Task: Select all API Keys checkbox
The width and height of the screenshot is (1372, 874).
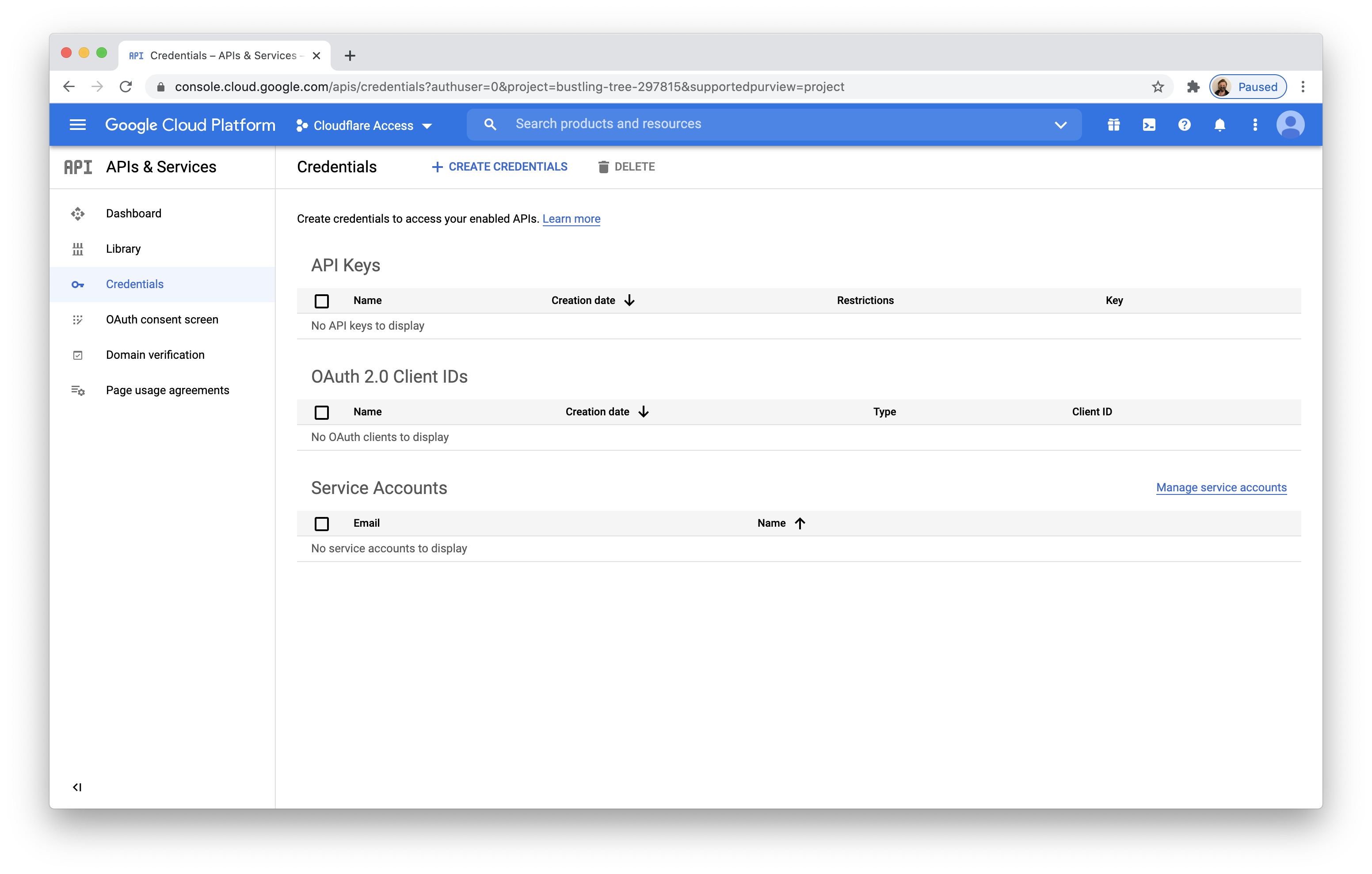Action: coord(321,301)
